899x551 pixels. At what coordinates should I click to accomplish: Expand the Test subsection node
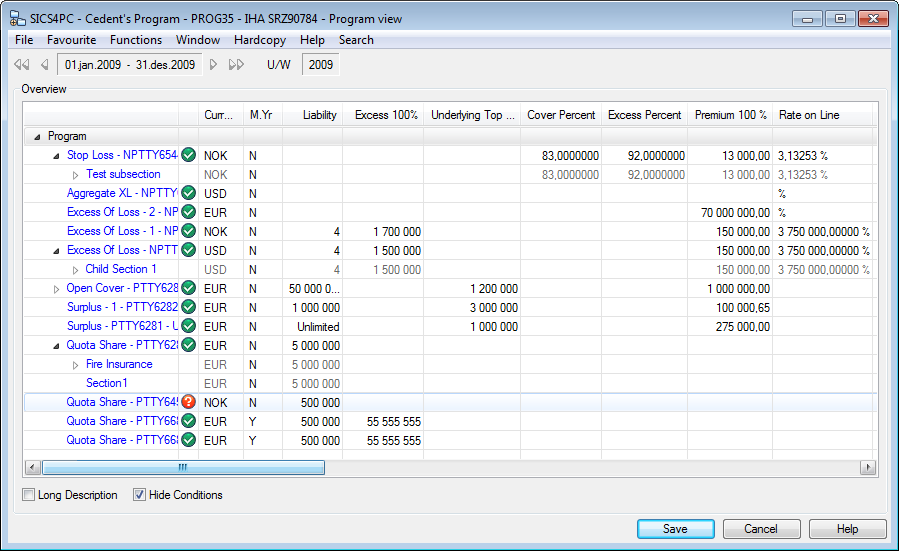(x=75, y=175)
